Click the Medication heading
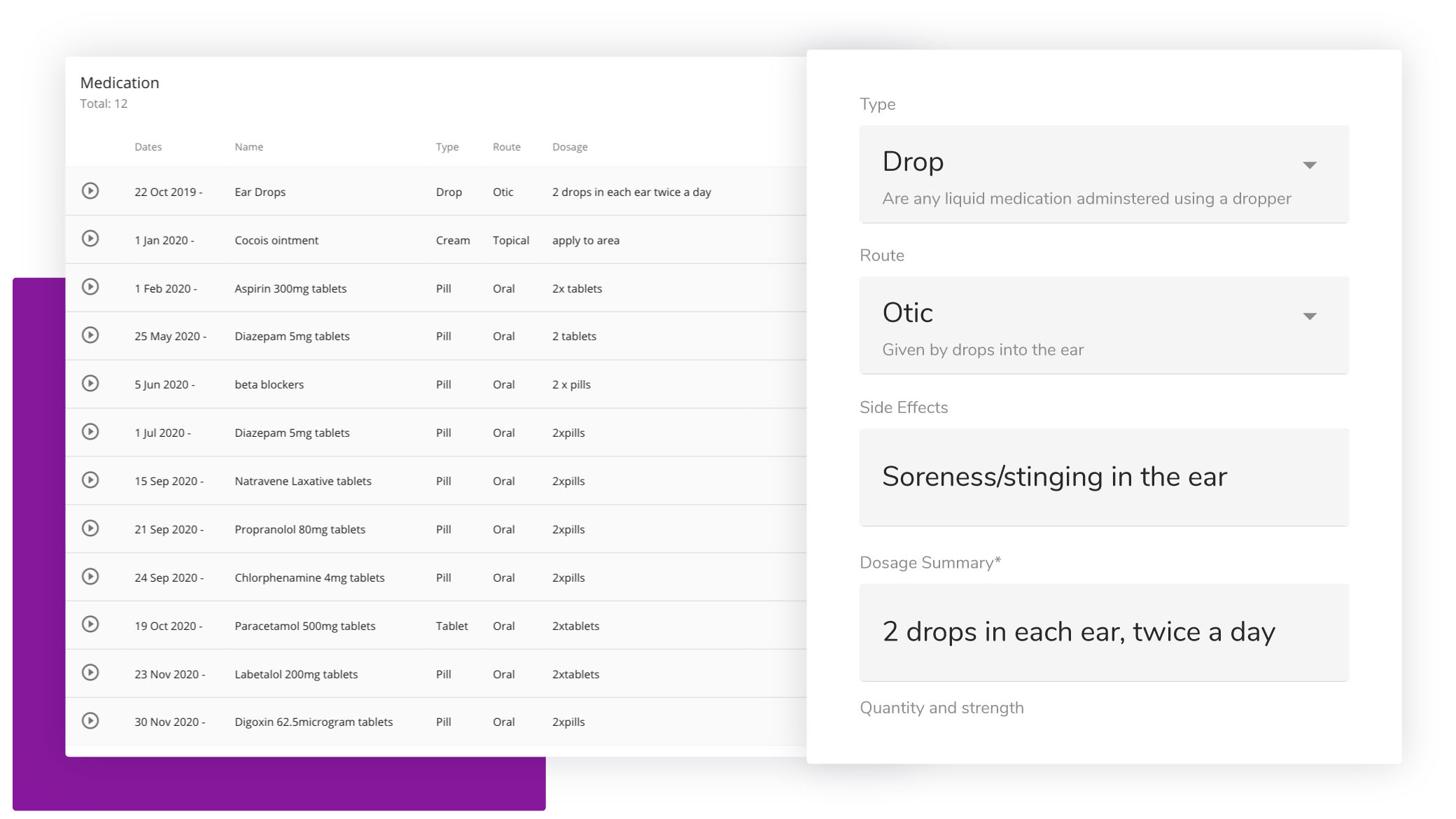The image size is (1456, 819). pyautogui.click(x=120, y=83)
